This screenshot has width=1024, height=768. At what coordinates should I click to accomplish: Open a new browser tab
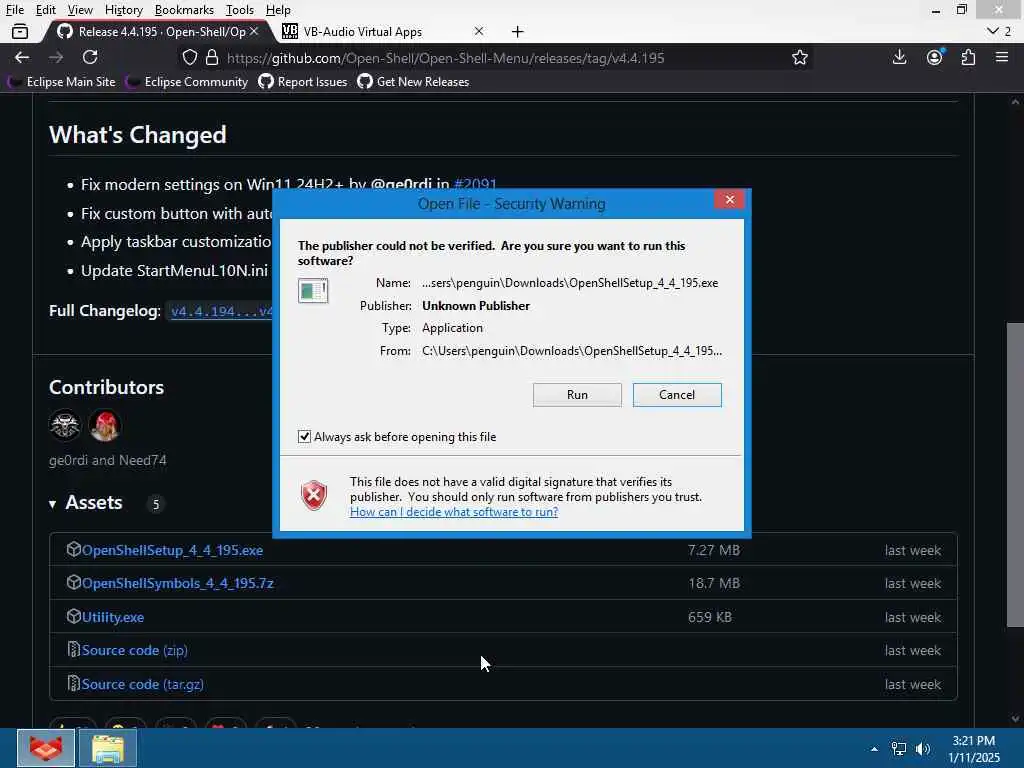[x=517, y=31]
